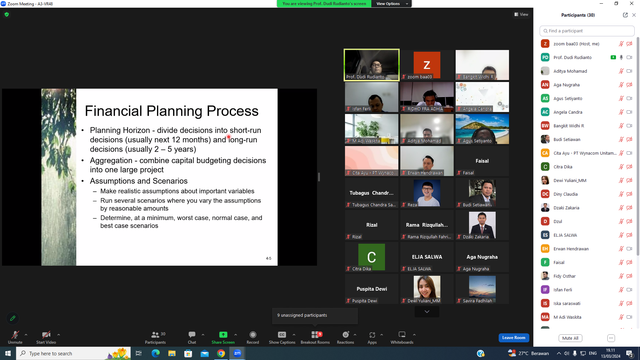Open File Explorer from taskbar
The width and height of the screenshot is (640, 360).
tap(172, 353)
